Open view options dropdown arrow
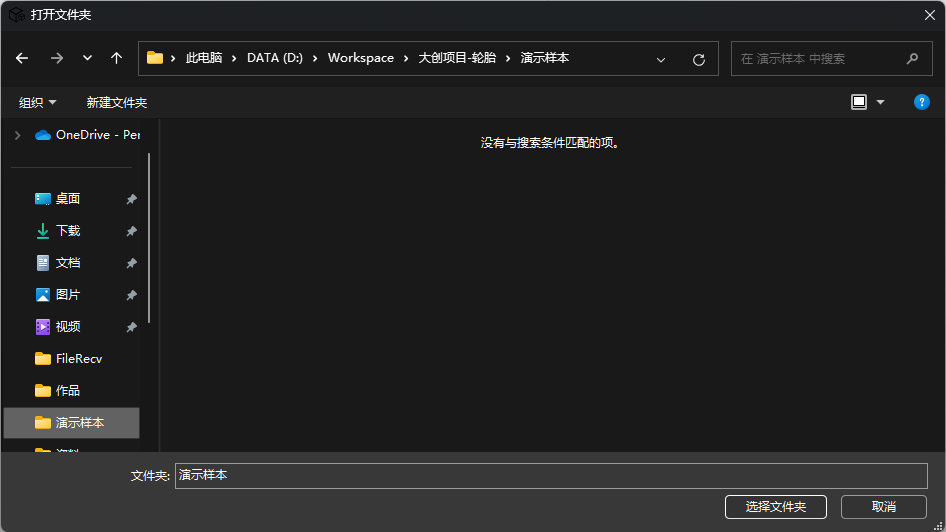 click(x=880, y=102)
